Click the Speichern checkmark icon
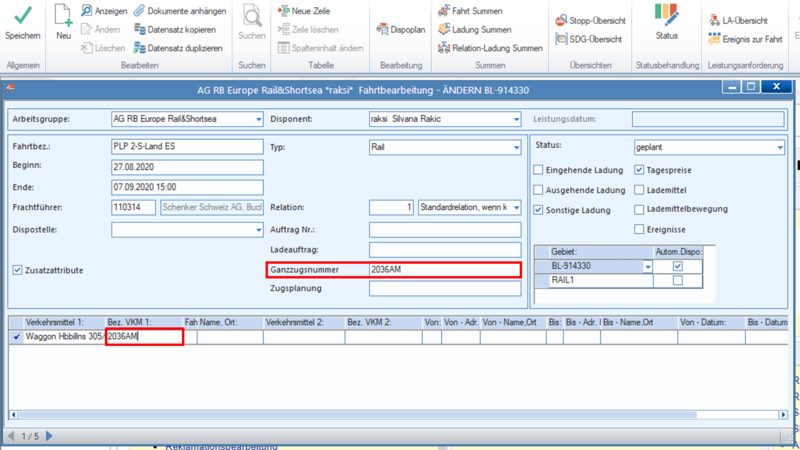 22,16
